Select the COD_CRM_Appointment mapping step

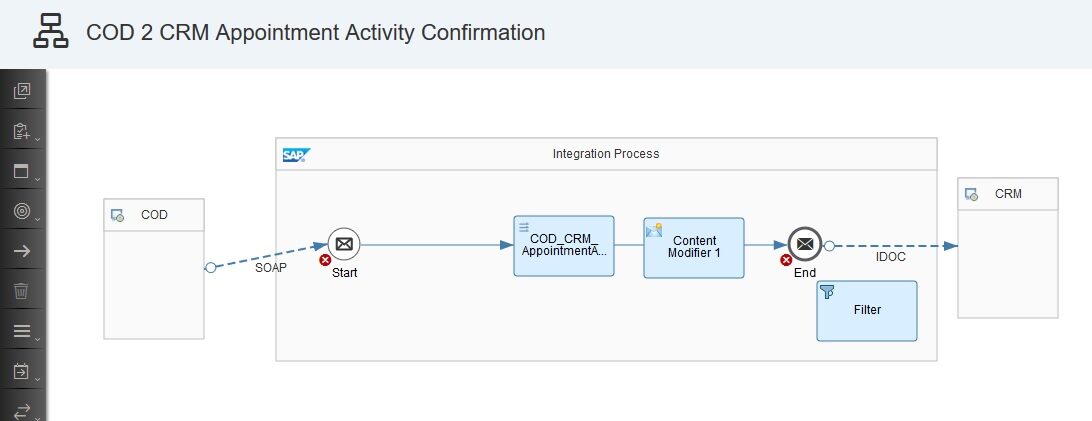tap(564, 246)
